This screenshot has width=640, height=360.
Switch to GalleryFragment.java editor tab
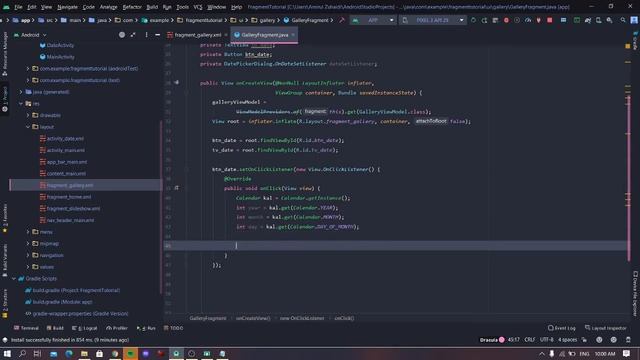pyautogui.click(x=264, y=35)
